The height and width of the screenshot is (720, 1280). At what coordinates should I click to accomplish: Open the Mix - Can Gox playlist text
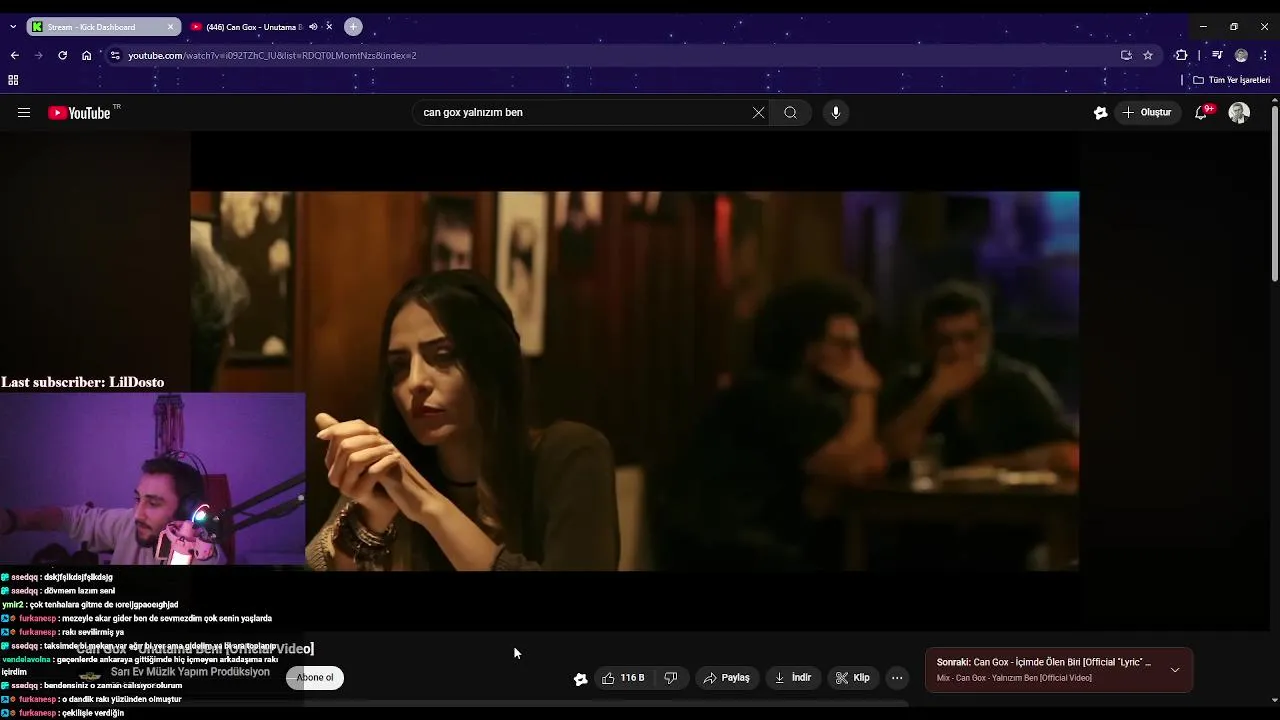point(1014,679)
